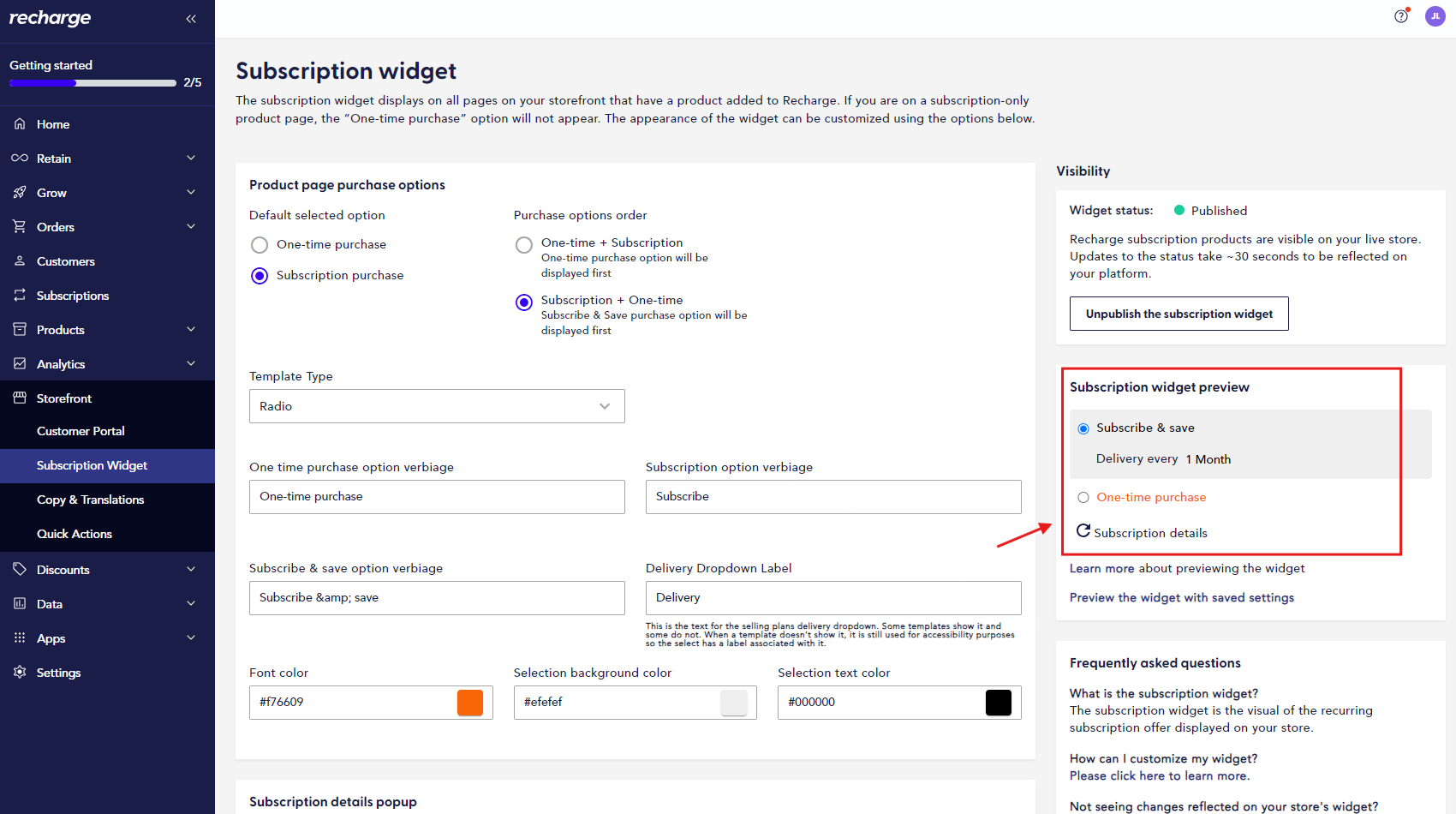Image resolution: width=1456 pixels, height=814 pixels.
Task: Open the Customers section via its icon
Action: click(x=19, y=260)
